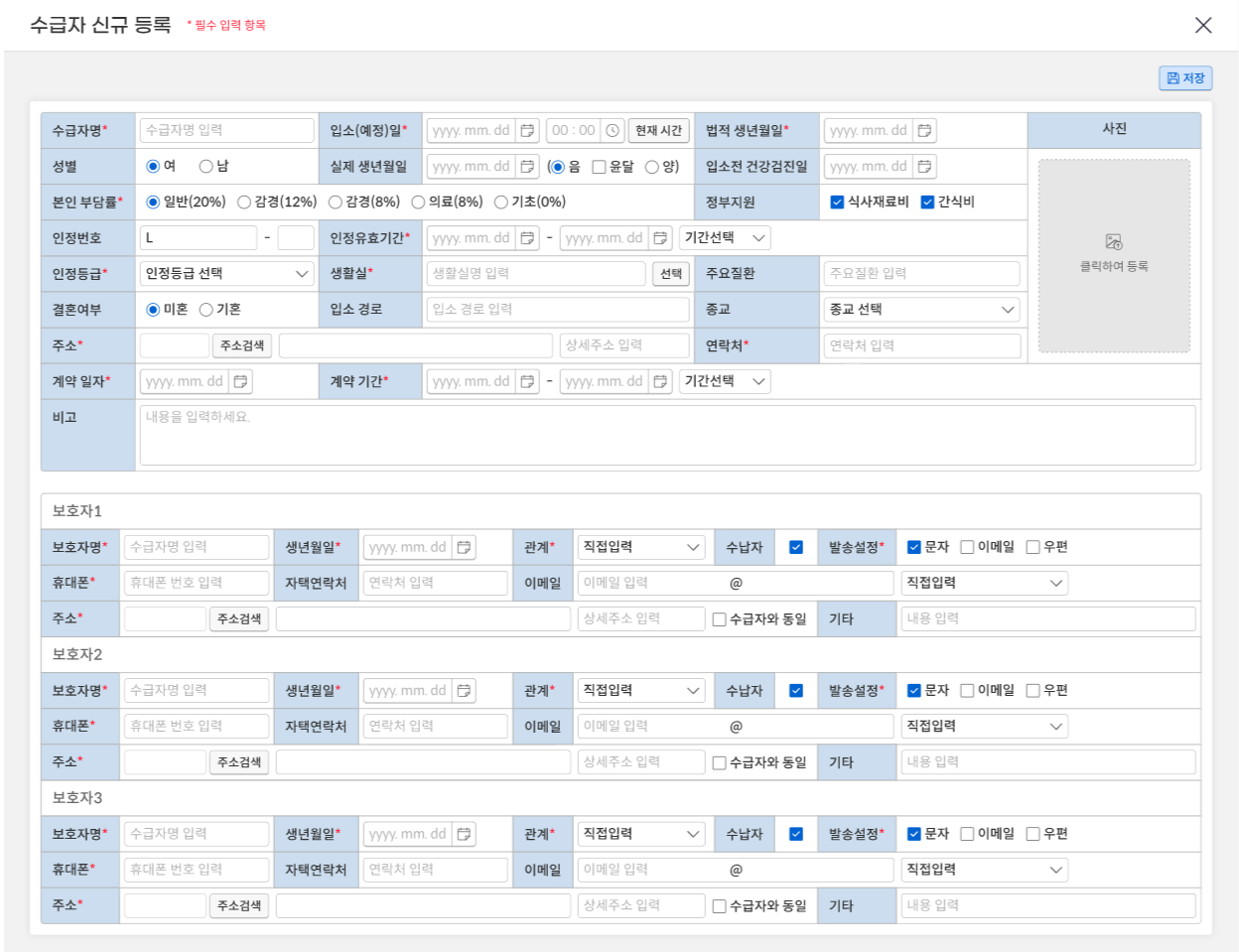Screen dimensions: 1239x952
Task: Click the recipient 연락처 input field
Action: coord(922,345)
